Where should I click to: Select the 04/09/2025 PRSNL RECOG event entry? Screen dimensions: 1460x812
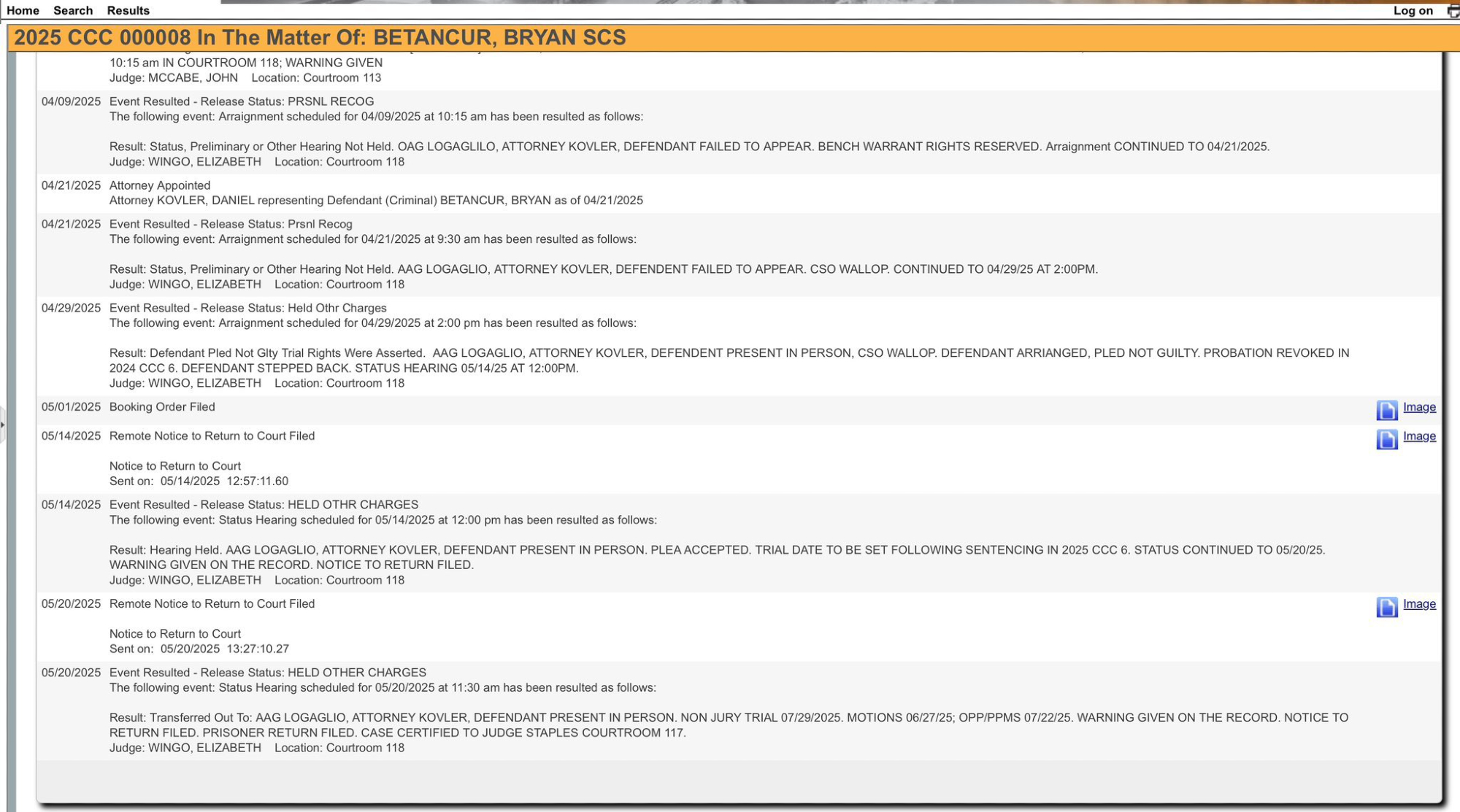click(x=242, y=101)
